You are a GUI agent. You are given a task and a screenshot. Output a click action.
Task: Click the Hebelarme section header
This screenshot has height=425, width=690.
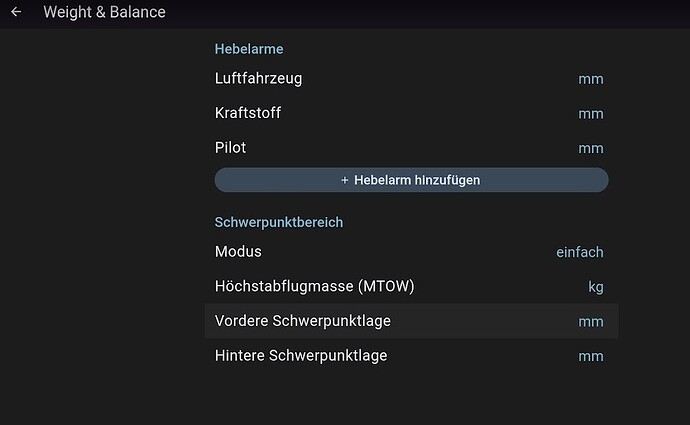[249, 48]
